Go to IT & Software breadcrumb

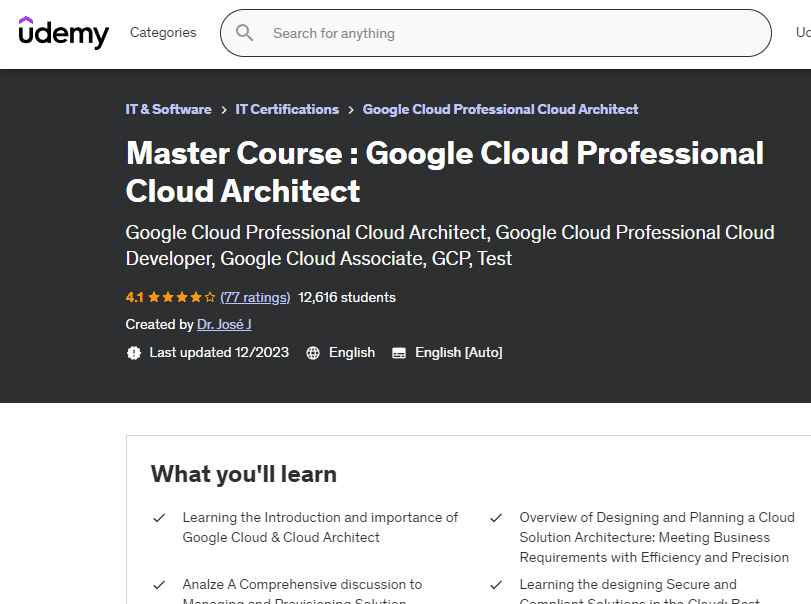point(168,109)
